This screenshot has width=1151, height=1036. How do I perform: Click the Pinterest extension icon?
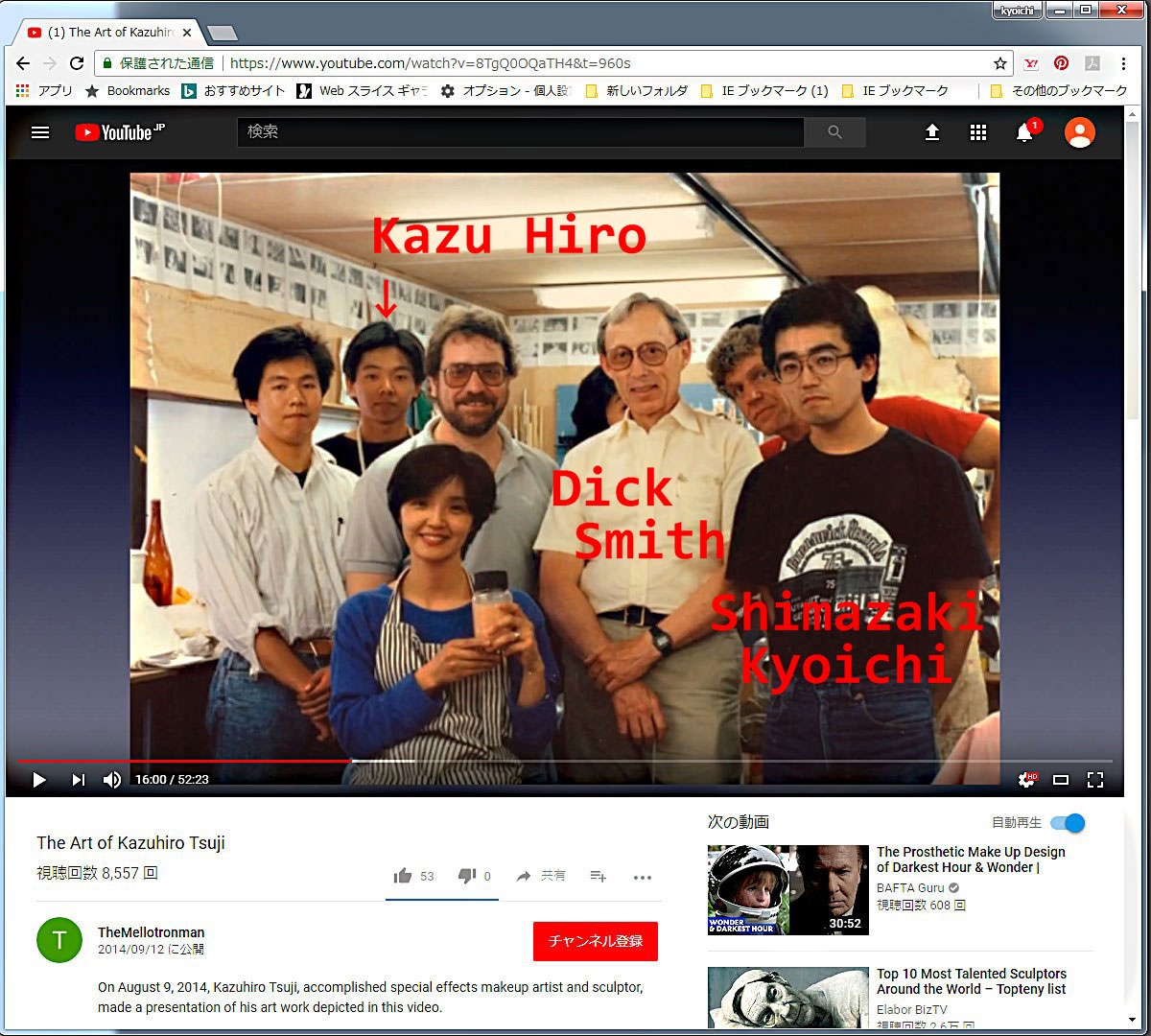pos(1061,63)
